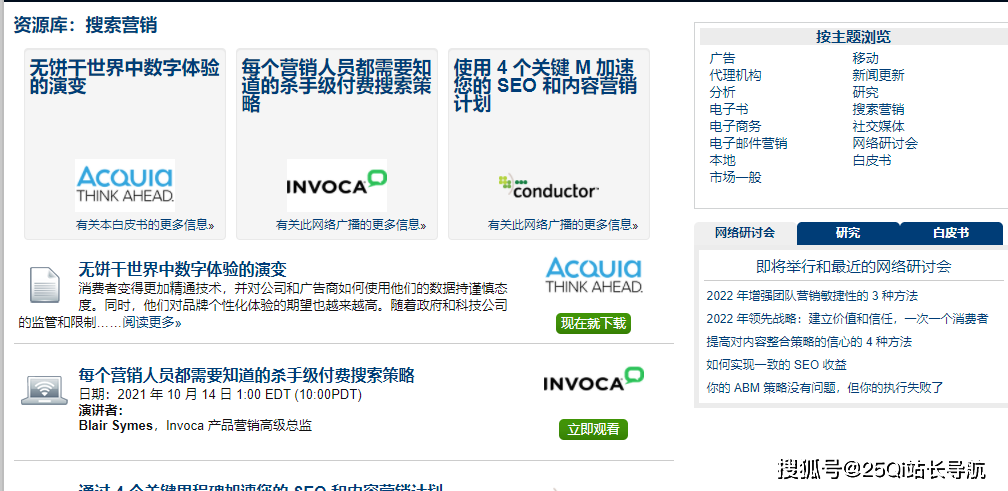Click the Invoca logo above 立即观看
This screenshot has height=491, width=1008.
point(593,379)
